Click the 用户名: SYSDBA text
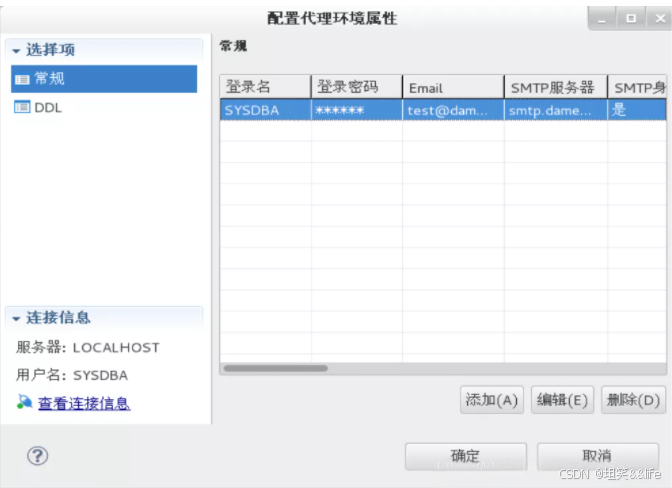The width and height of the screenshot is (672, 488). 72,375
